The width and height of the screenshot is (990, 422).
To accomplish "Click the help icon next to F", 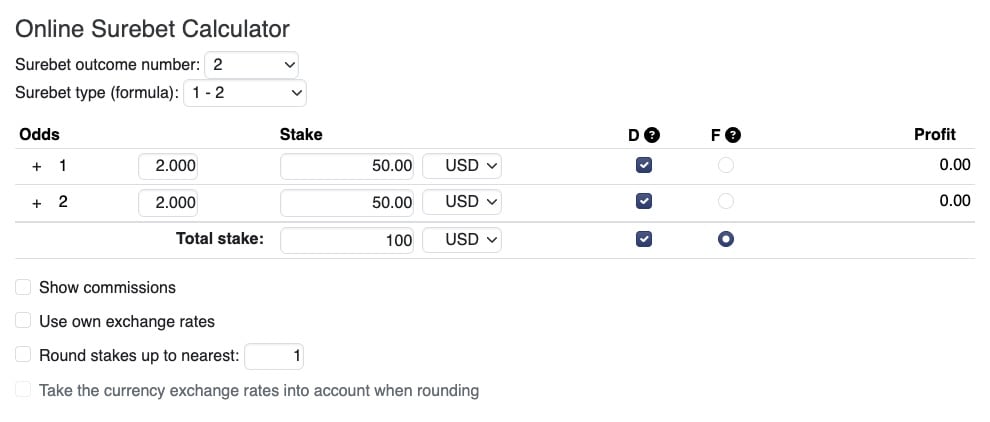I will 733,135.
